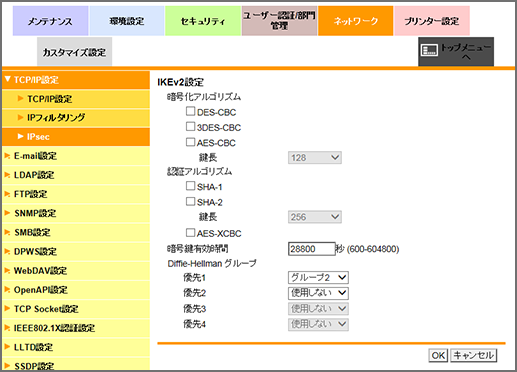The width and height of the screenshot is (517, 372).
Task: Switch to the セキュリティ tab
Action: pos(203,21)
